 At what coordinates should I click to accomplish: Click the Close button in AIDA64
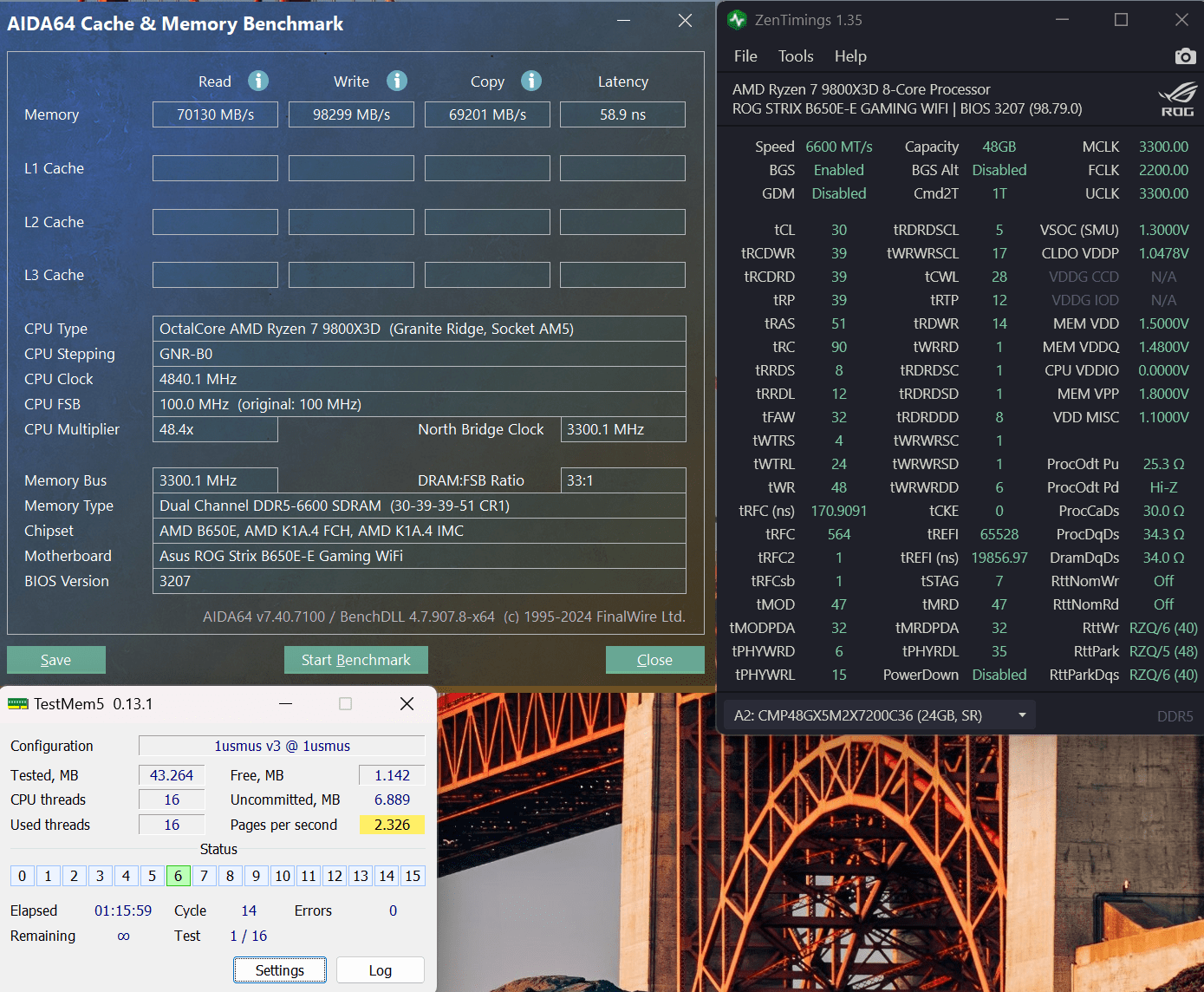(x=655, y=660)
